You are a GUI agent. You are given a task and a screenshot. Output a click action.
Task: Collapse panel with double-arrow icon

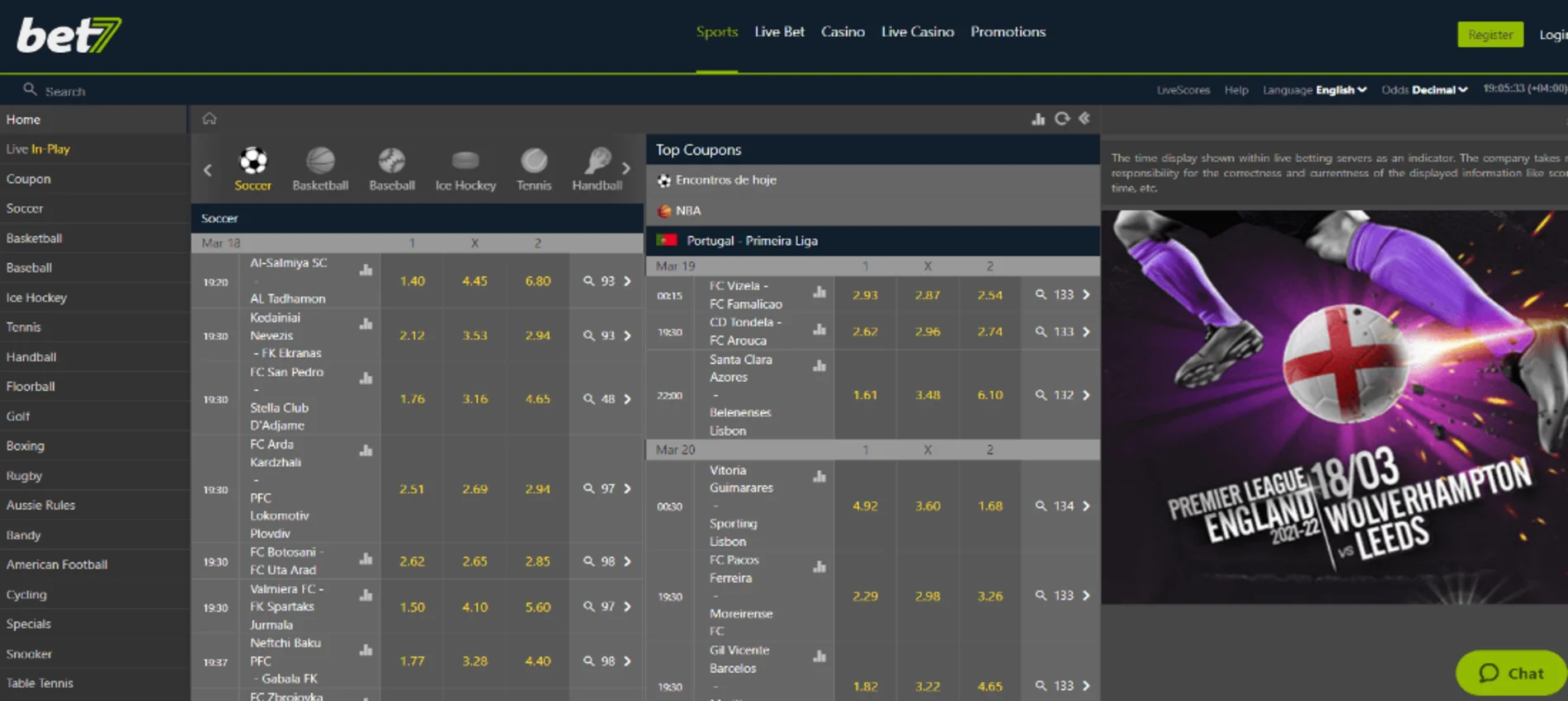pyautogui.click(x=1084, y=119)
